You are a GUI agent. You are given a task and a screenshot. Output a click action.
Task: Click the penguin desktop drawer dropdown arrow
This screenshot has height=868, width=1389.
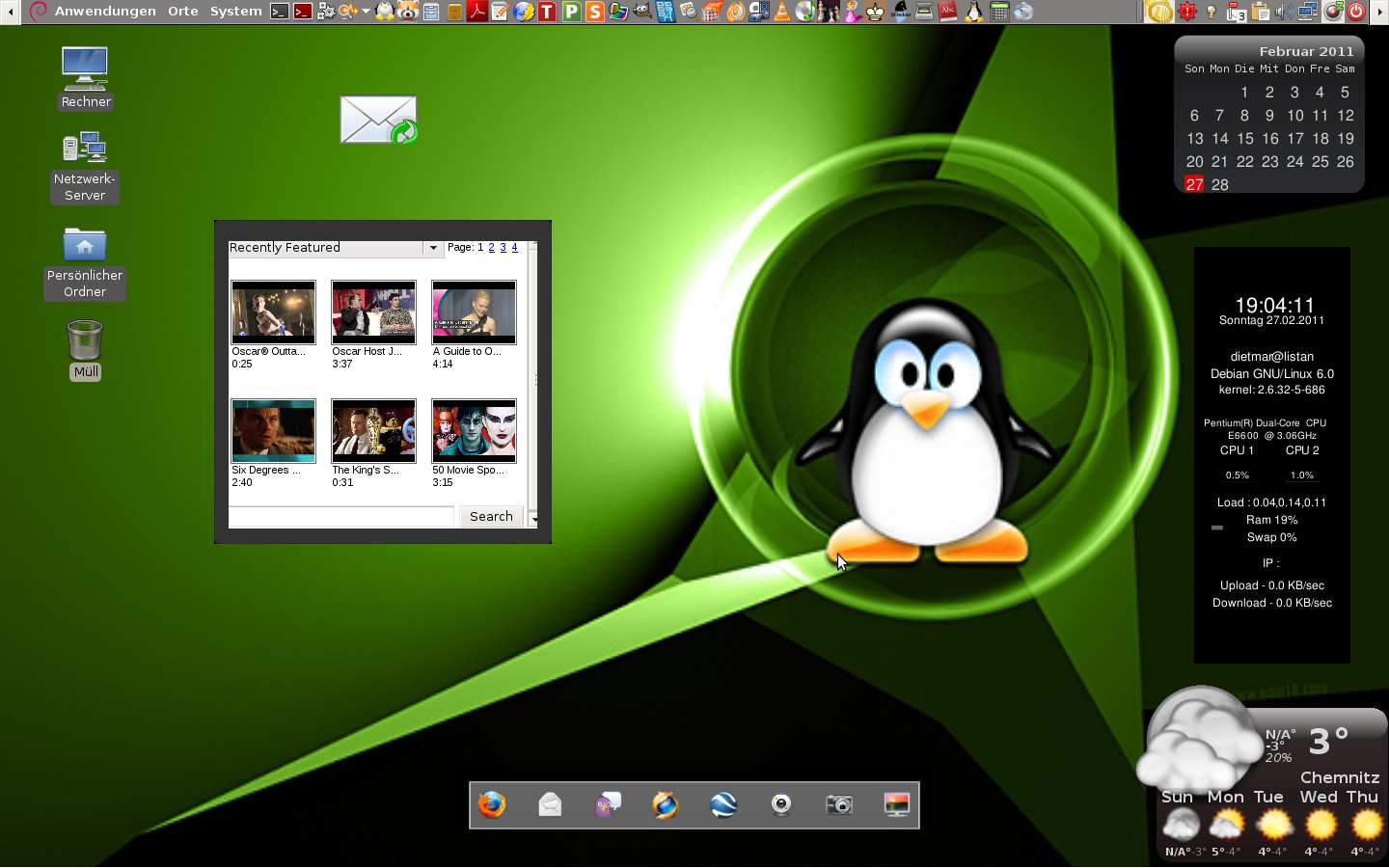366,12
